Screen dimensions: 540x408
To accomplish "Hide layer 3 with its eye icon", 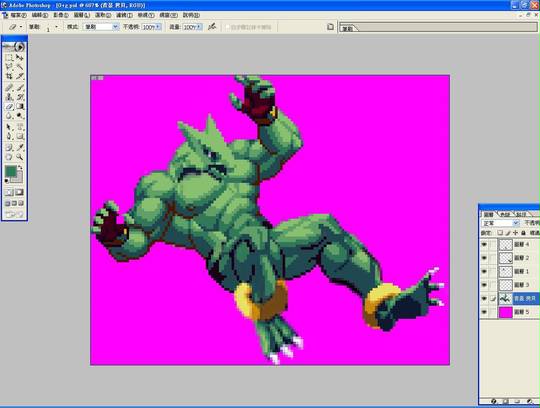I will click(484, 285).
